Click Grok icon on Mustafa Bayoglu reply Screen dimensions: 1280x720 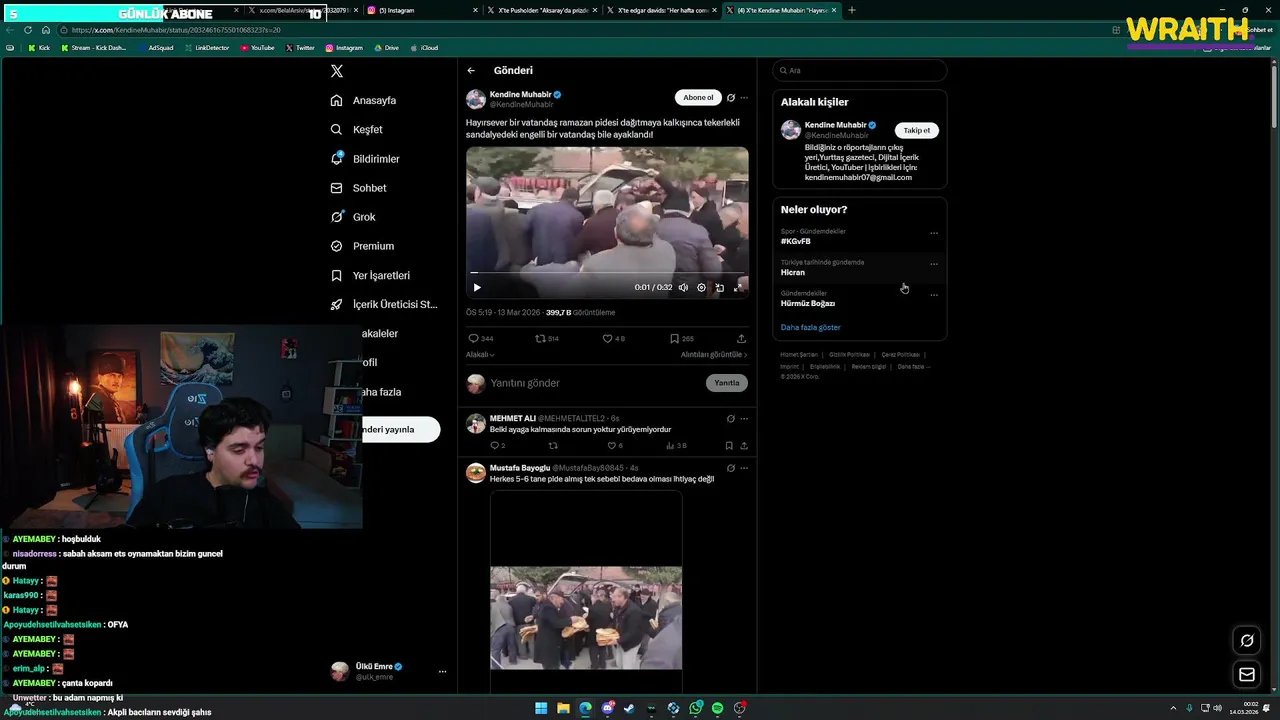click(x=731, y=468)
